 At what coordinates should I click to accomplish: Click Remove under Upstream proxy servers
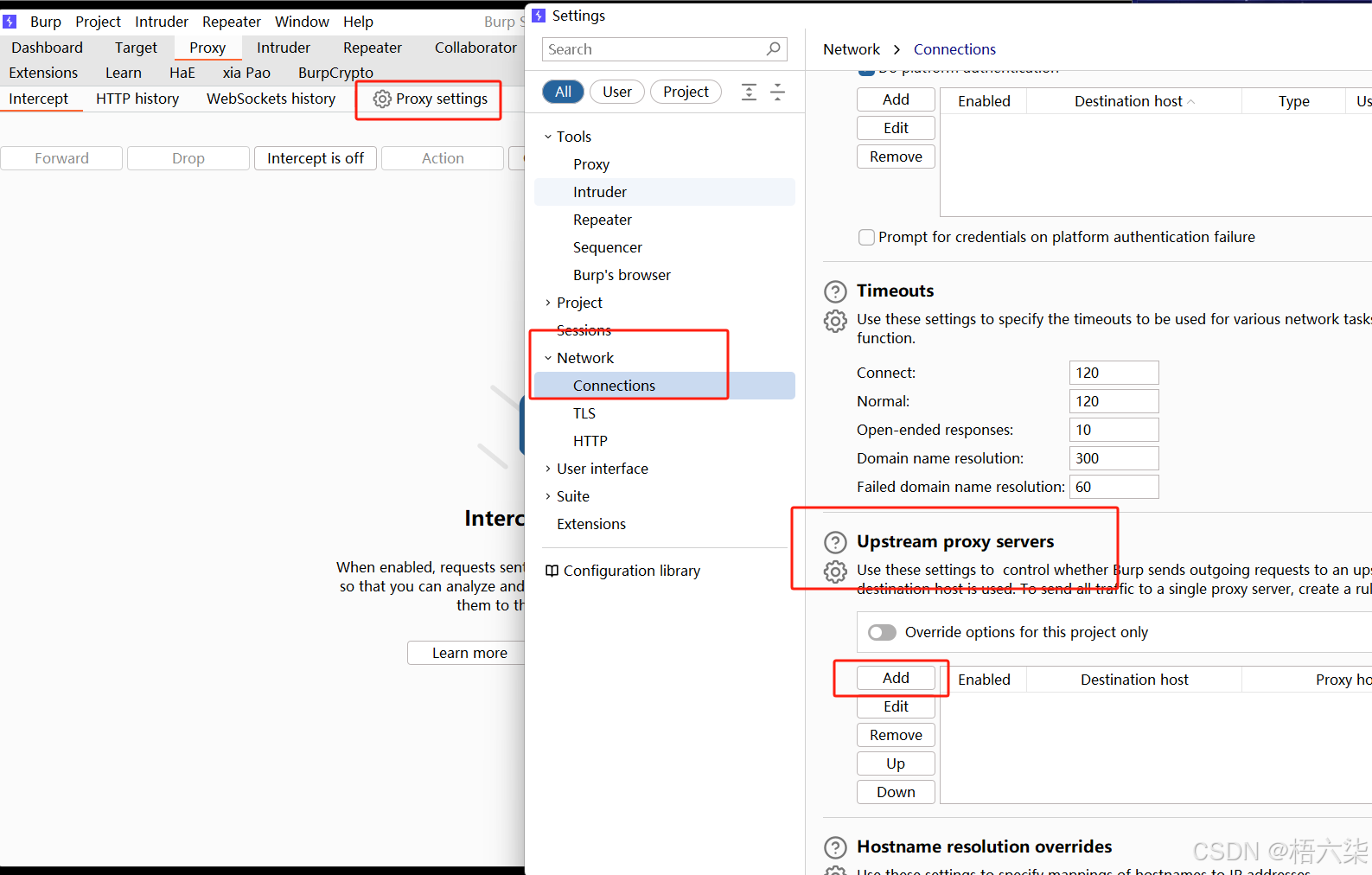click(896, 735)
